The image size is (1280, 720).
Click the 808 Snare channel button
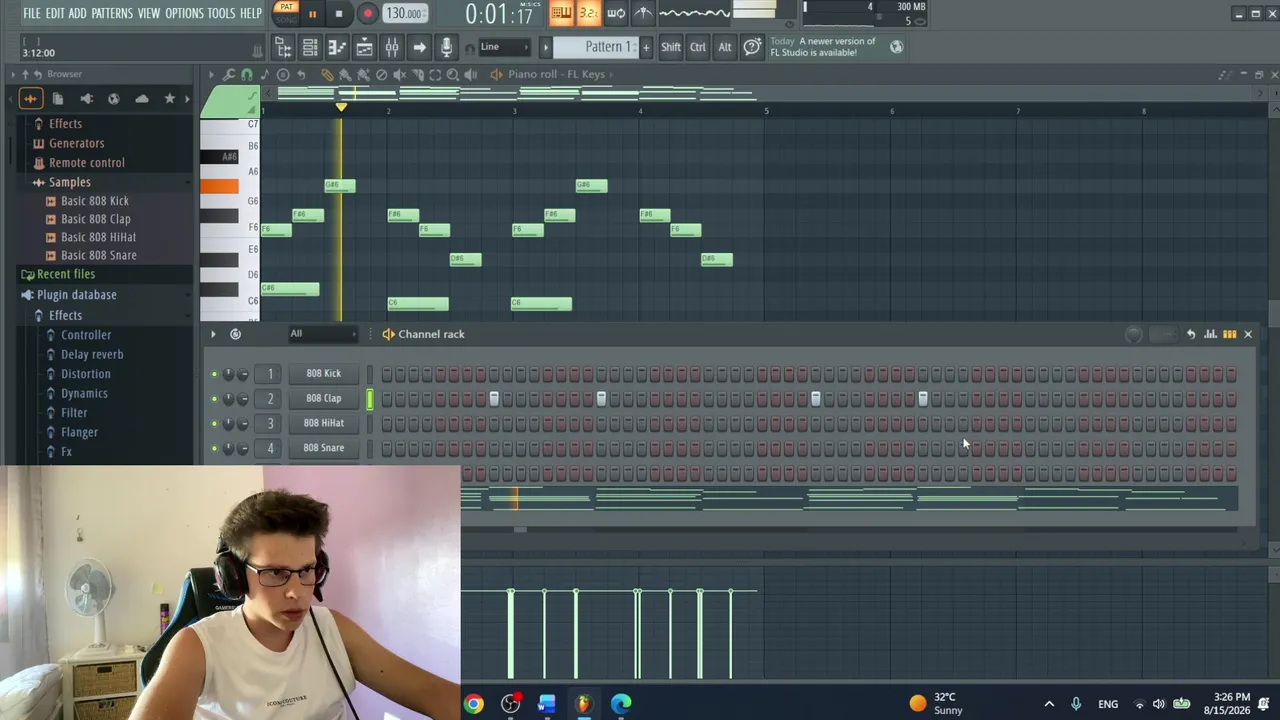pyautogui.click(x=323, y=448)
